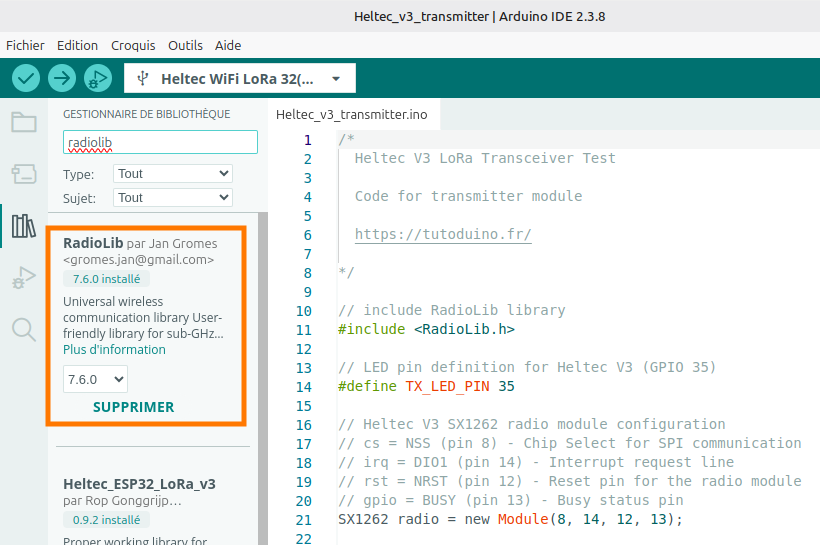Click the Upload arrow button
This screenshot has height=545, width=820.
click(x=62, y=78)
